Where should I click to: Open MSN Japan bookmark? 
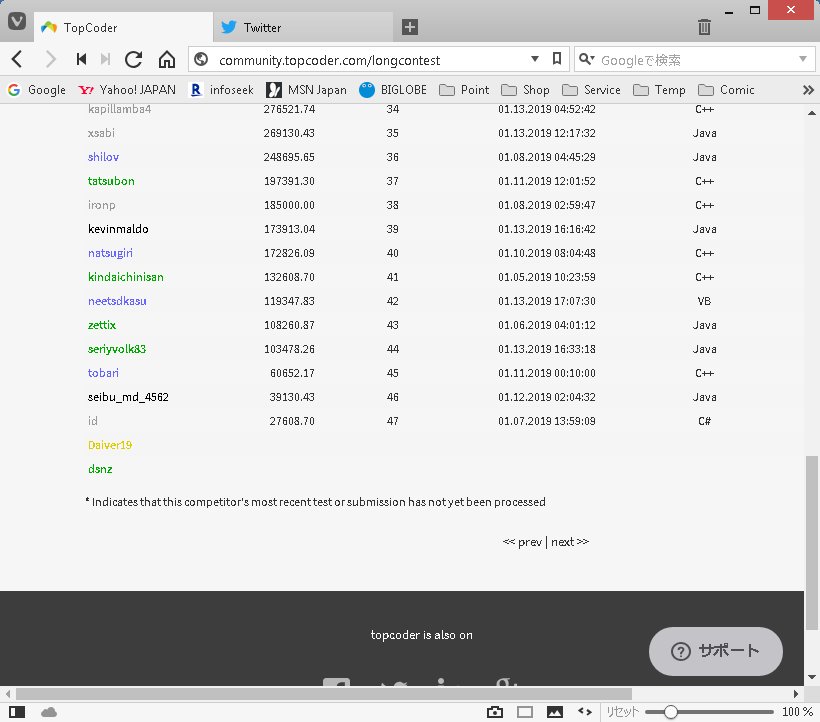(306, 90)
